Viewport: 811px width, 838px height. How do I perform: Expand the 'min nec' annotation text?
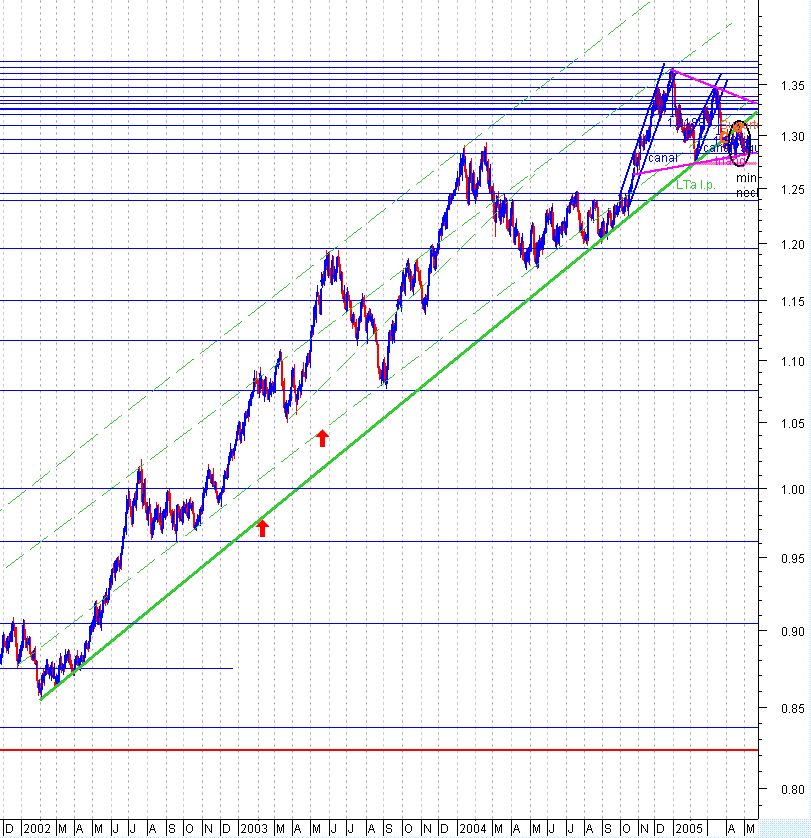point(745,185)
